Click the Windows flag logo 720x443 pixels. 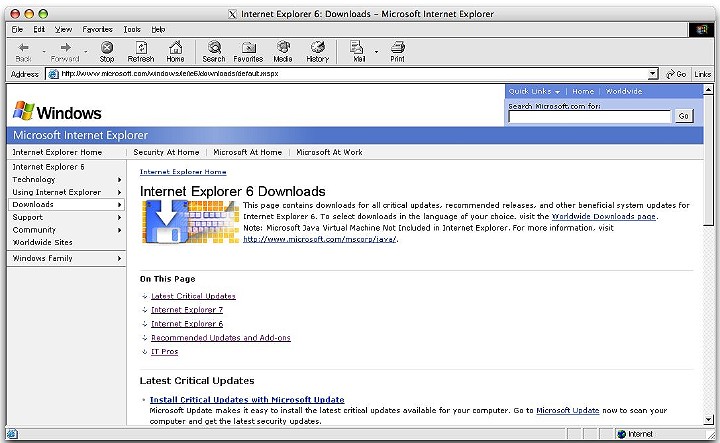click(x=23, y=111)
